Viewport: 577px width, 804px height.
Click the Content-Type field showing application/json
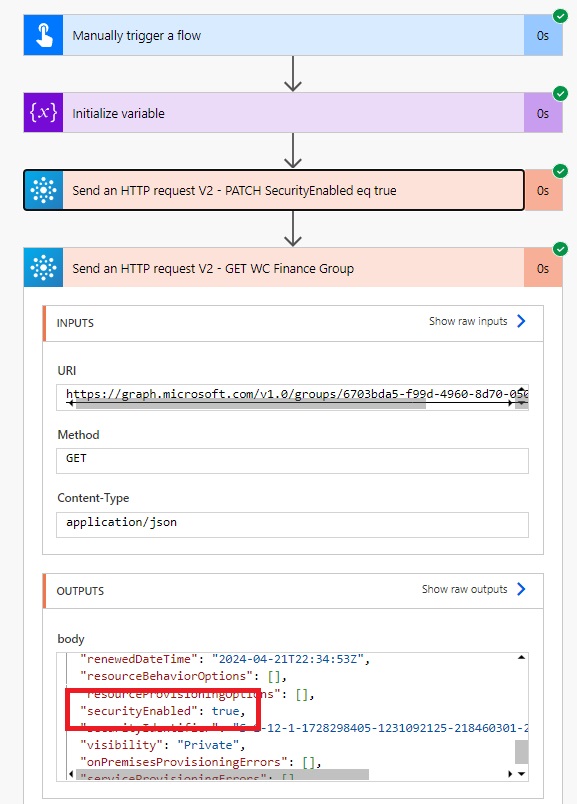click(292, 525)
